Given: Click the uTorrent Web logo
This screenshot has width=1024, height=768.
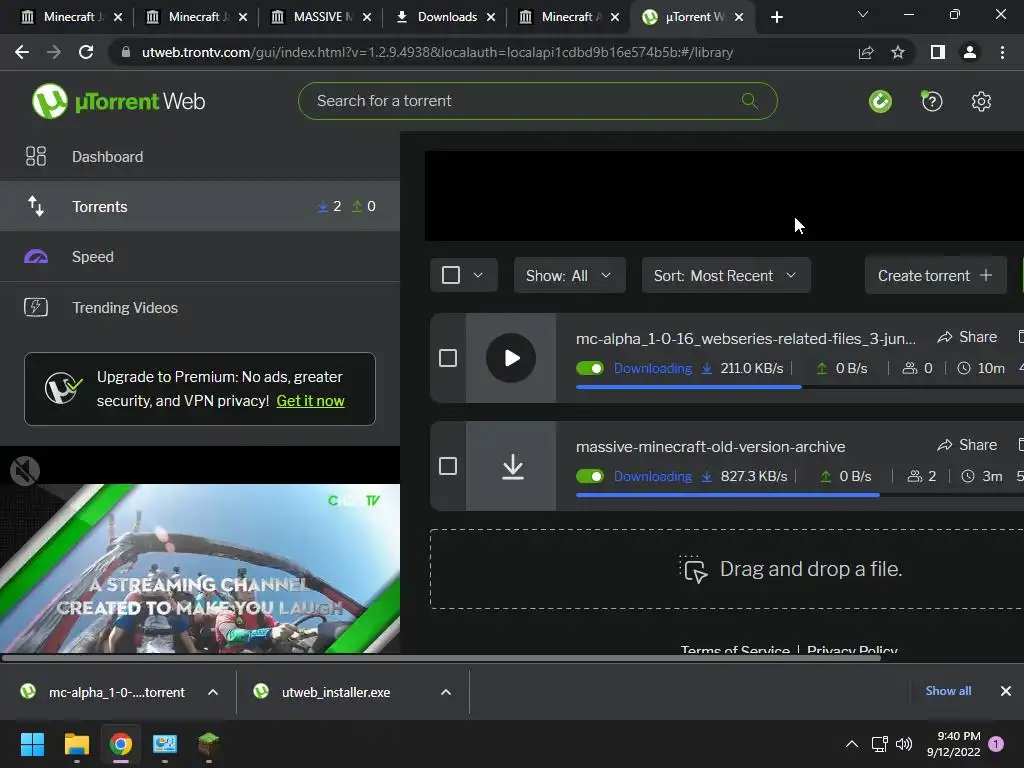Looking at the screenshot, I should click(x=119, y=101).
